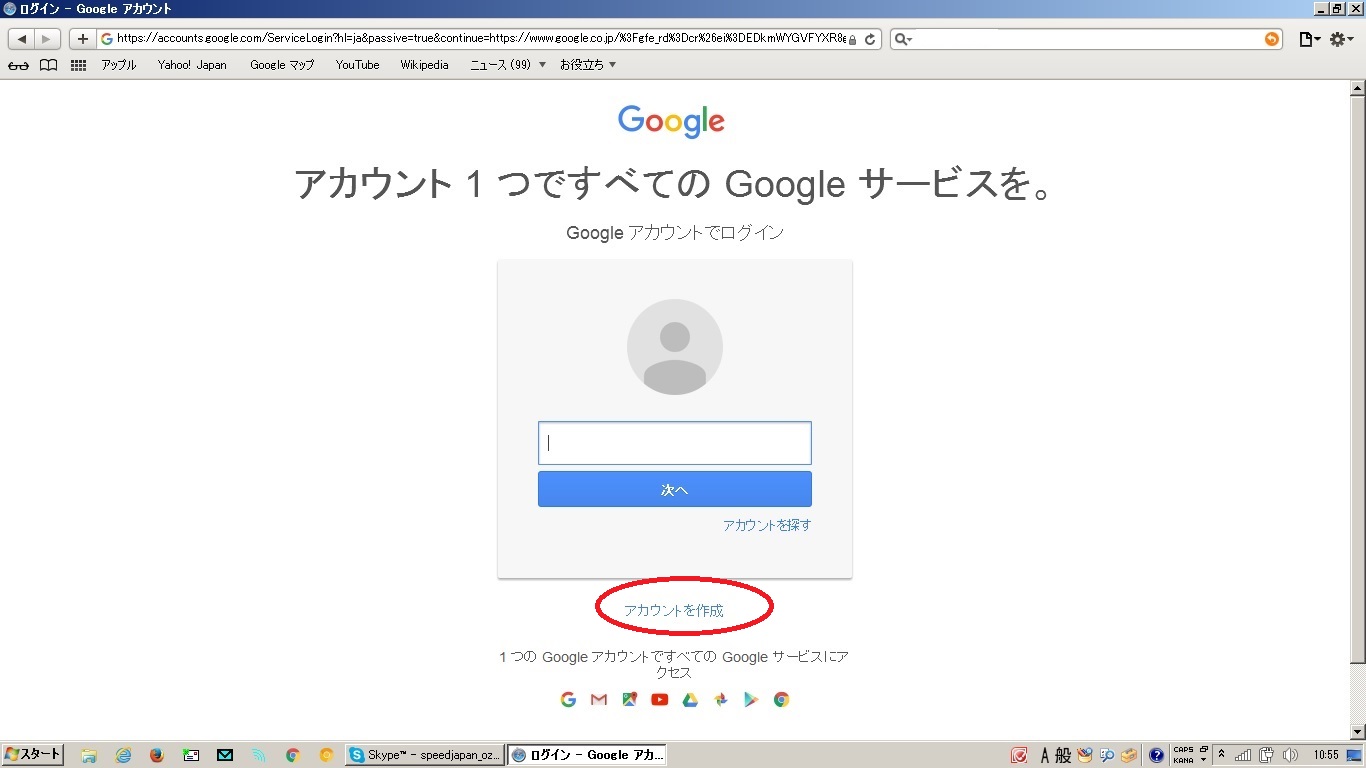The height and width of the screenshot is (768, 1366).
Task: Click the volume speaker icon in system tray
Action: click(1290, 756)
